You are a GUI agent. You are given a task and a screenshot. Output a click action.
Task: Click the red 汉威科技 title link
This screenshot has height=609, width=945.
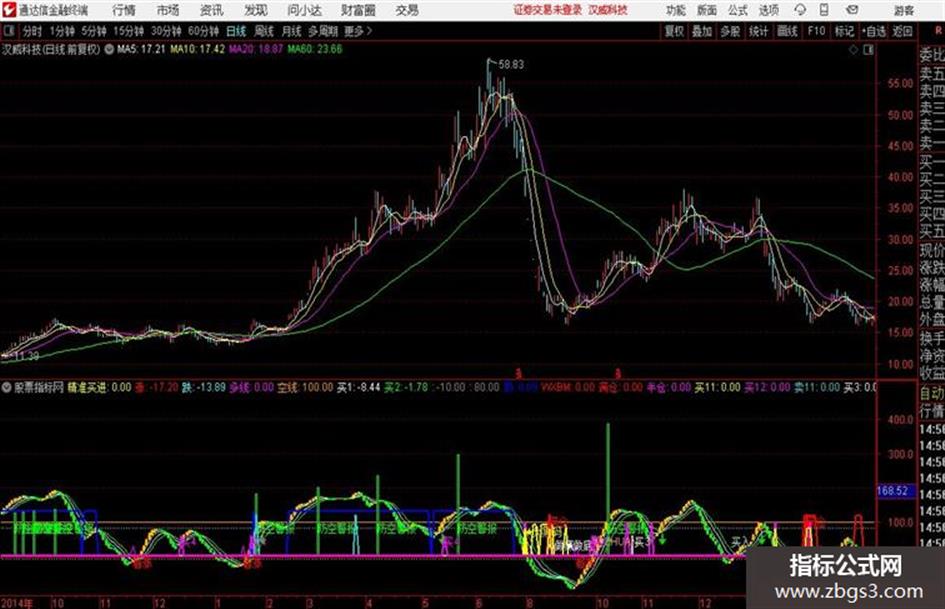(x=608, y=10)
